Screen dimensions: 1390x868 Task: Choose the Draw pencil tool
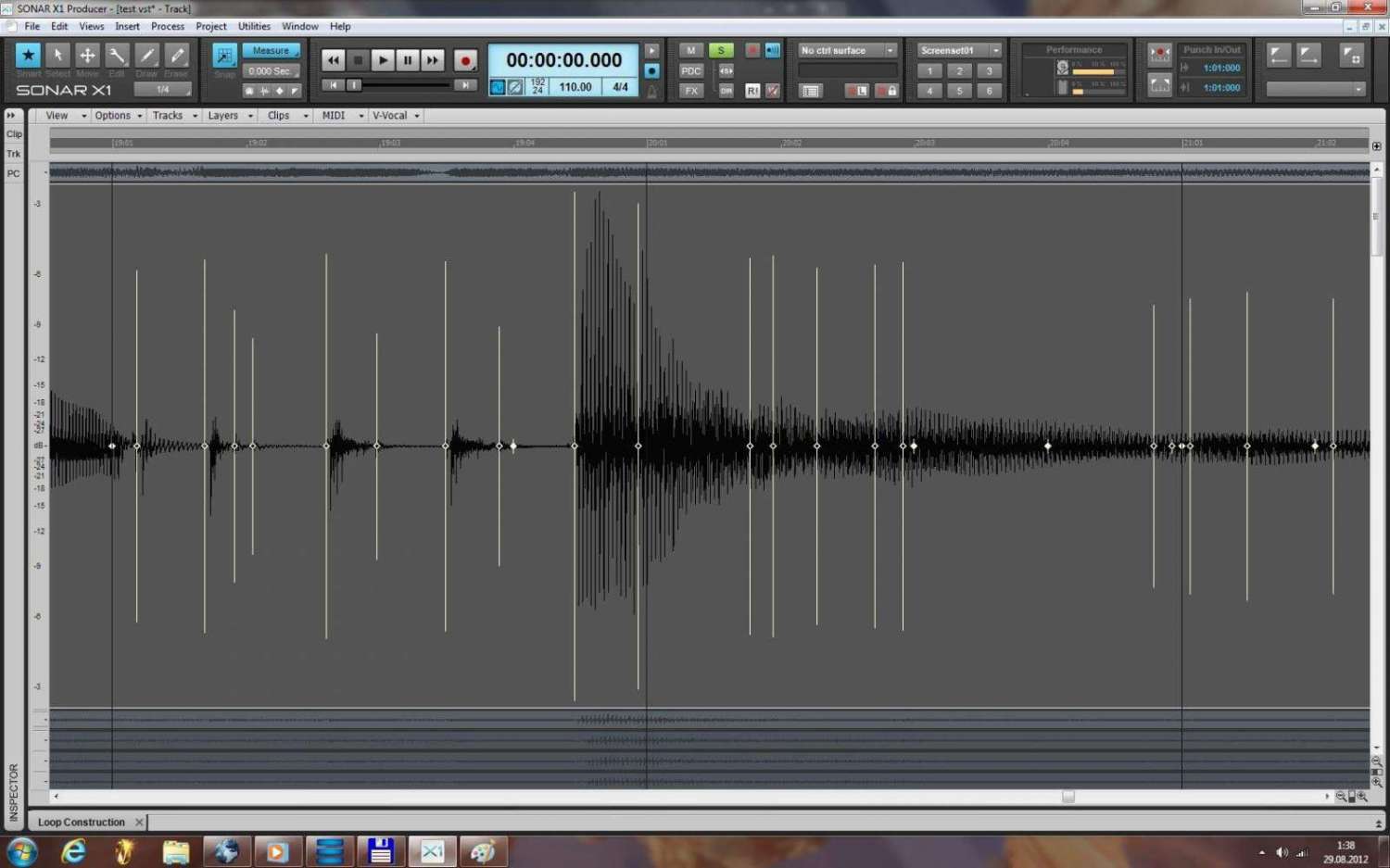tap(146, 56)
